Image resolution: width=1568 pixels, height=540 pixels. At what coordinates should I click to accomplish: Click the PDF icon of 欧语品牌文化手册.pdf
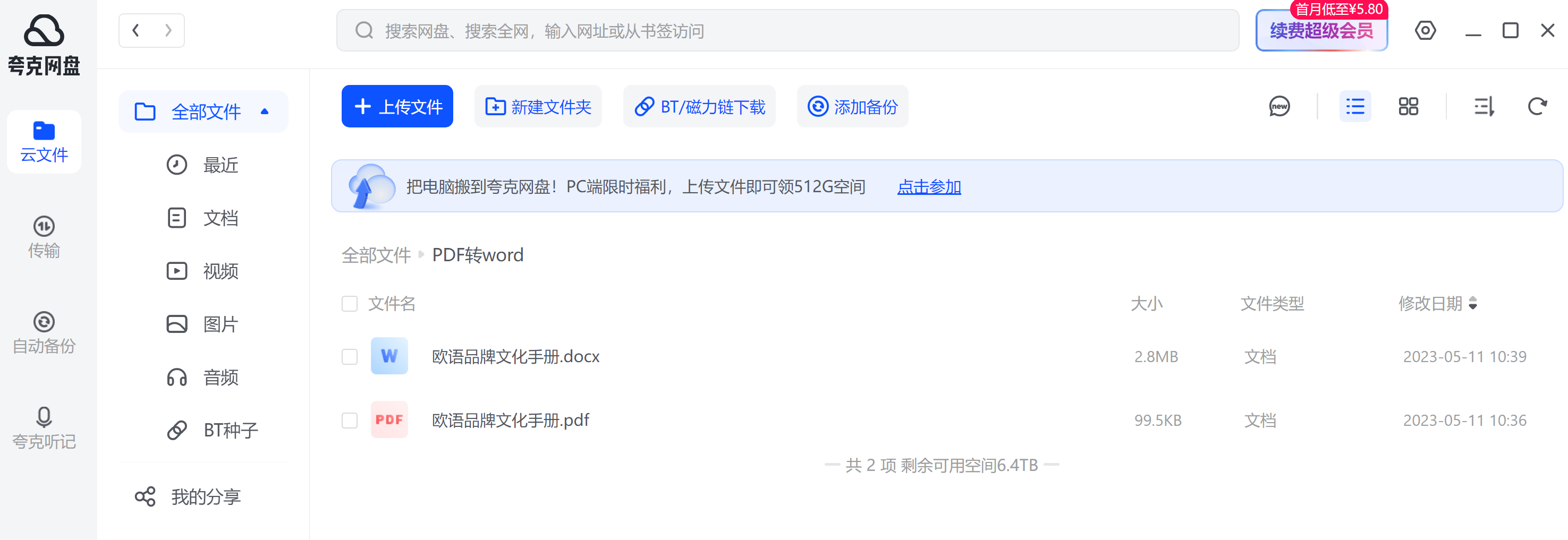pyautogui.click(x=389, y=419)
